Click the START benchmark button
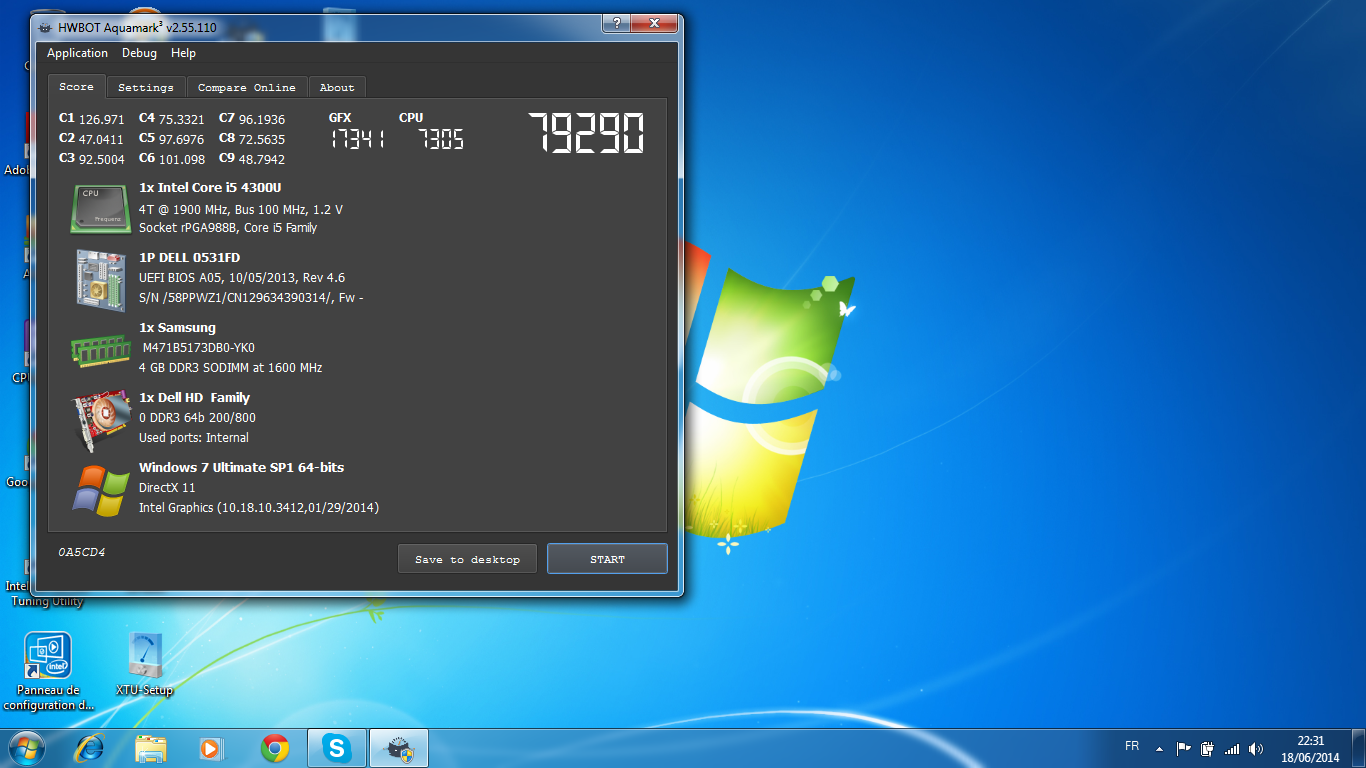The height and width of the screenshot is (768, 1366). click(x=607, y=559)
